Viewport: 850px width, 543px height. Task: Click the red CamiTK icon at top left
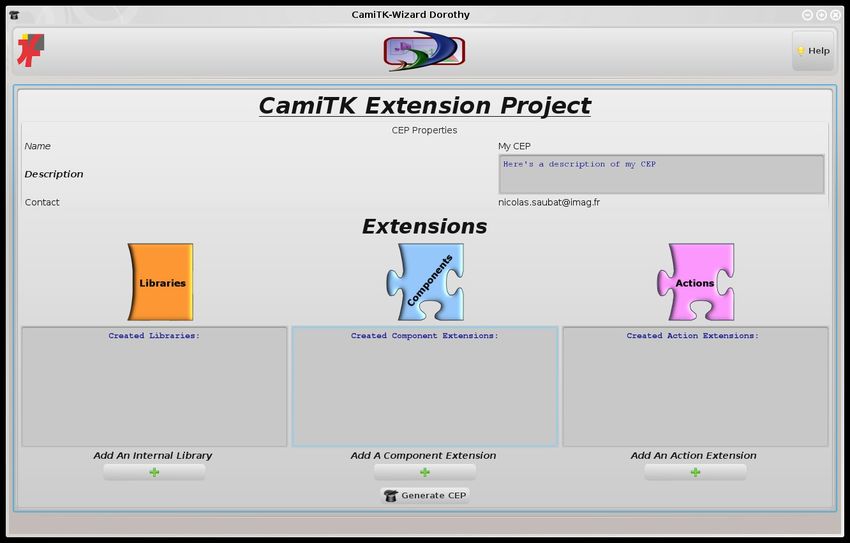pos(30,50)
